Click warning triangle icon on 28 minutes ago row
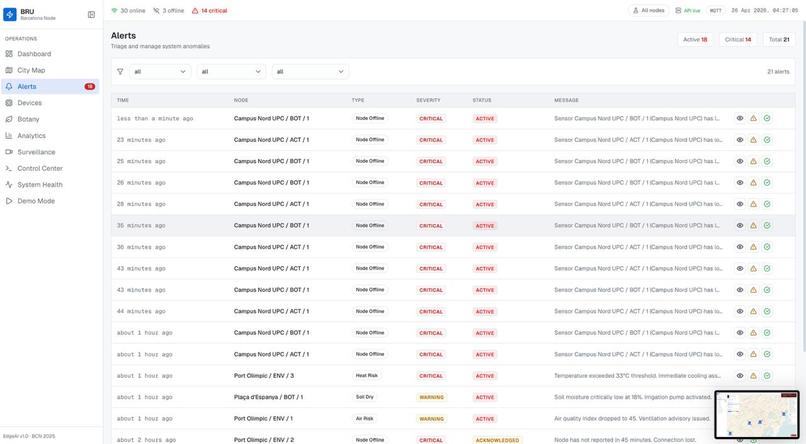Viewport: 806px width, 444px height. click(753, 204)
